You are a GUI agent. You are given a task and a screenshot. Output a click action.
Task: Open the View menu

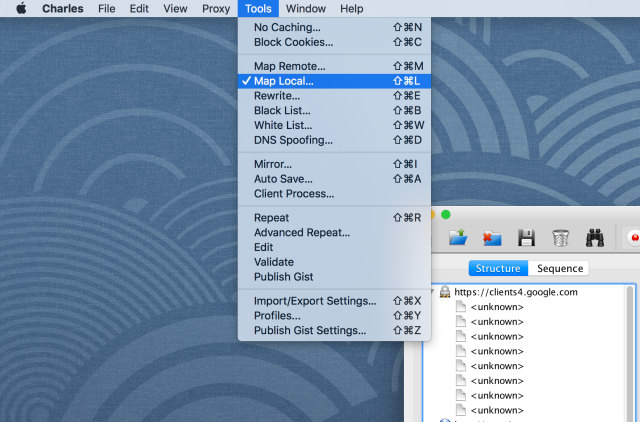(x=175, y=9)
